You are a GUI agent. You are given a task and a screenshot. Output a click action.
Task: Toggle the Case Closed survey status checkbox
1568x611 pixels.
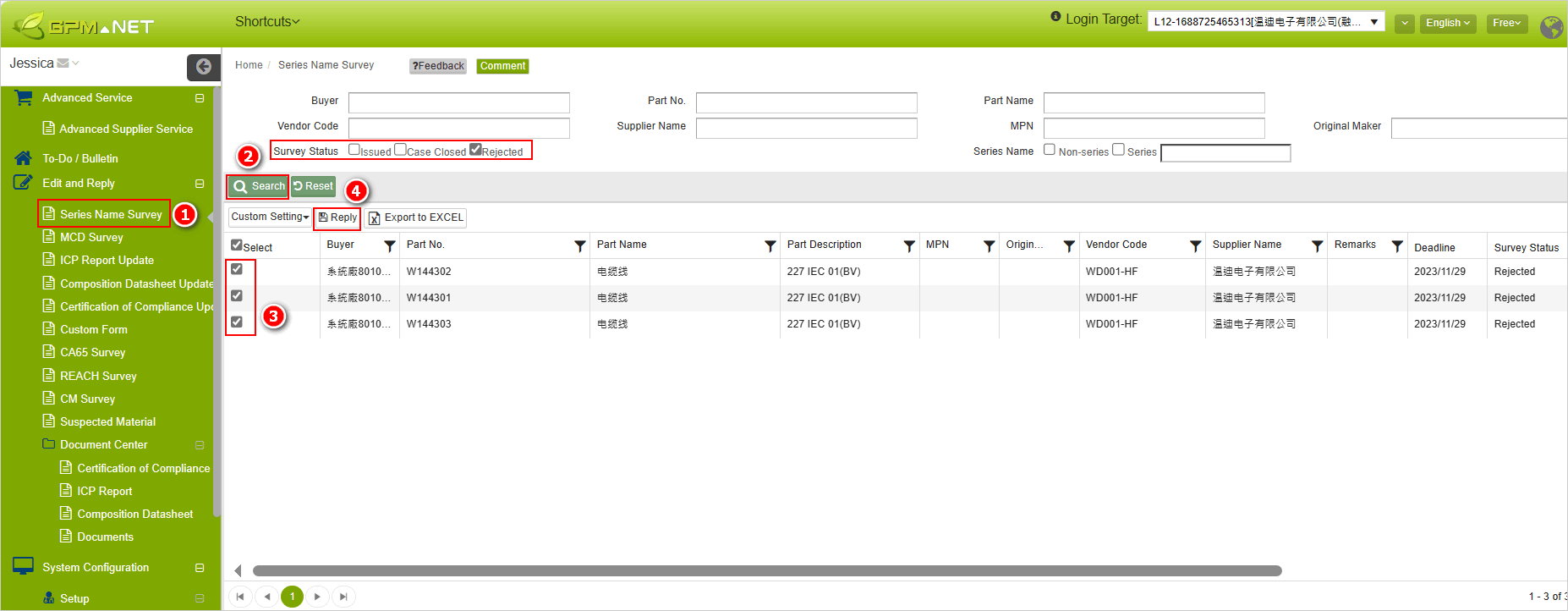(400, 149)
